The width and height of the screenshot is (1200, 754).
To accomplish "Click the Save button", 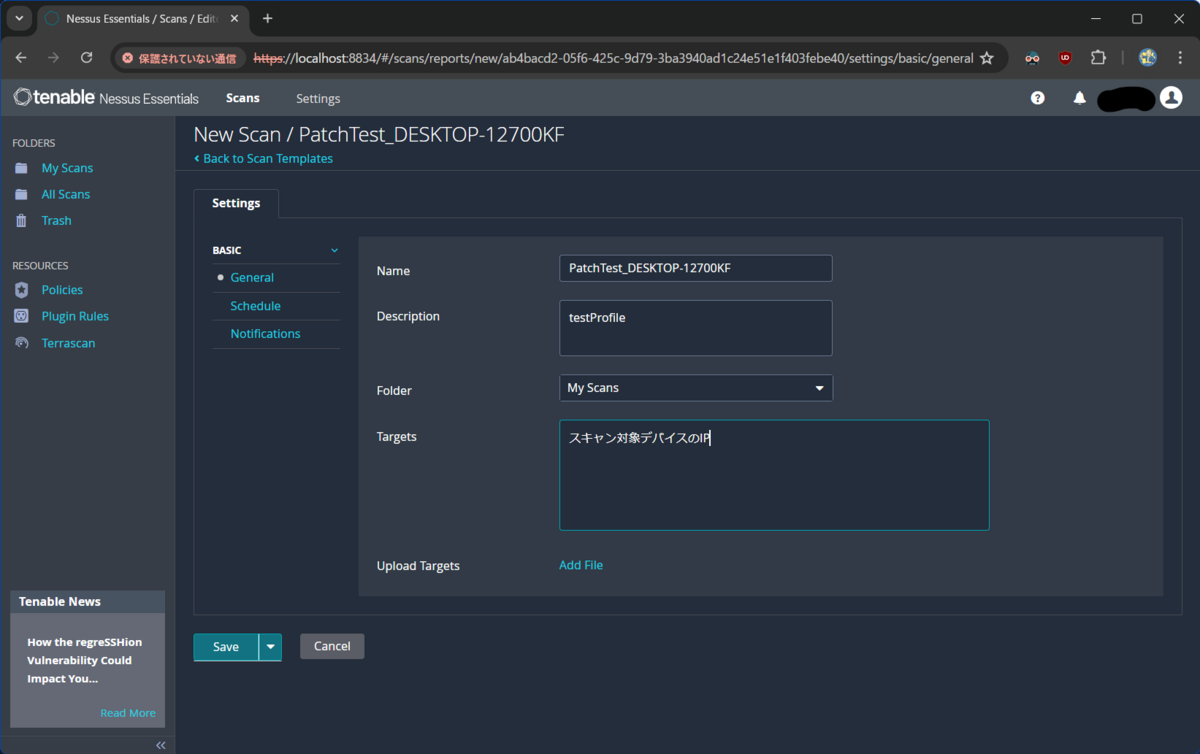I will coord(226,647).
